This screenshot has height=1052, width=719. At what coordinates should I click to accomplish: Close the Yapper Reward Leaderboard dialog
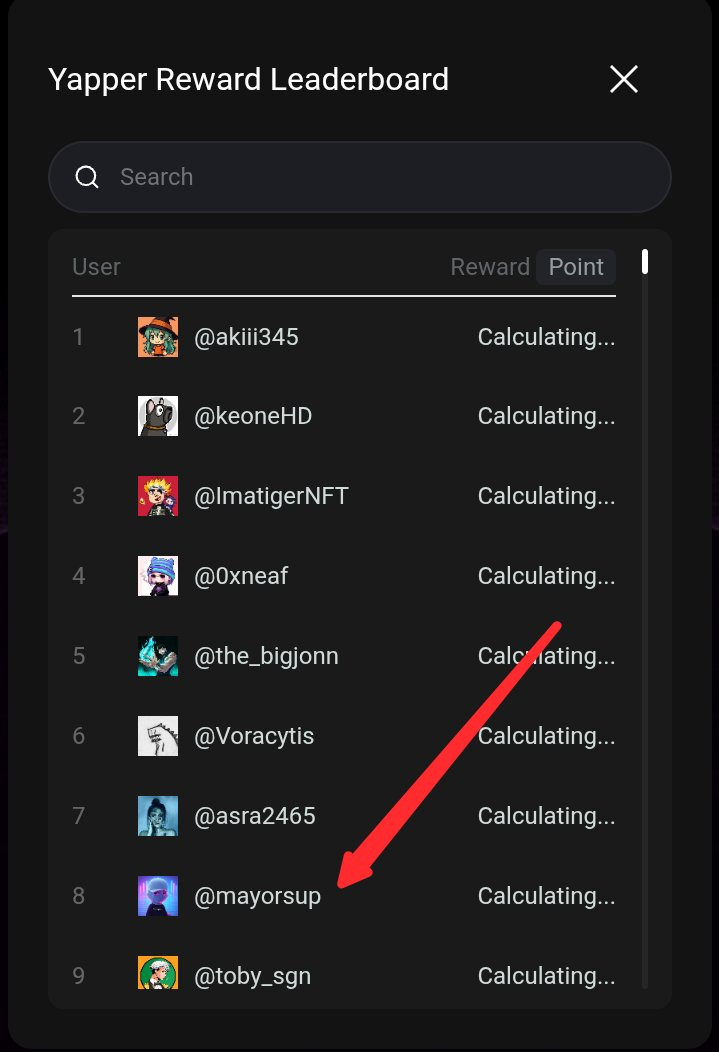pyautogui.click(x=624, y=79)
